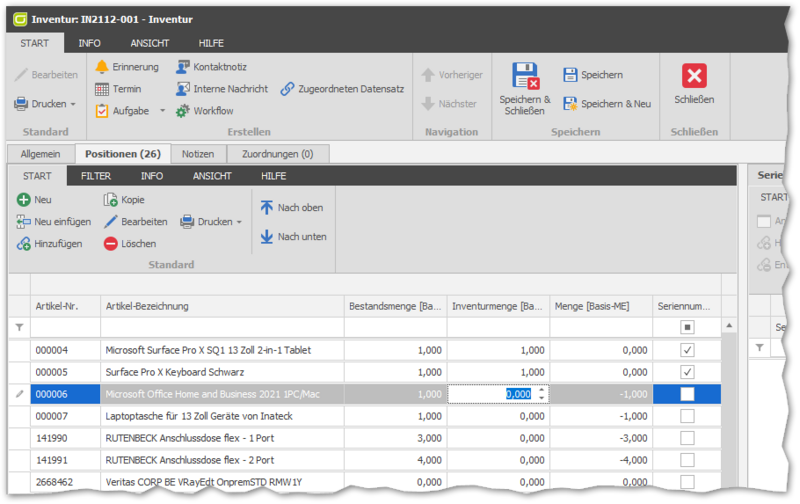
Task: Open the Allgemein tab
Action: [x=40, y=154]
